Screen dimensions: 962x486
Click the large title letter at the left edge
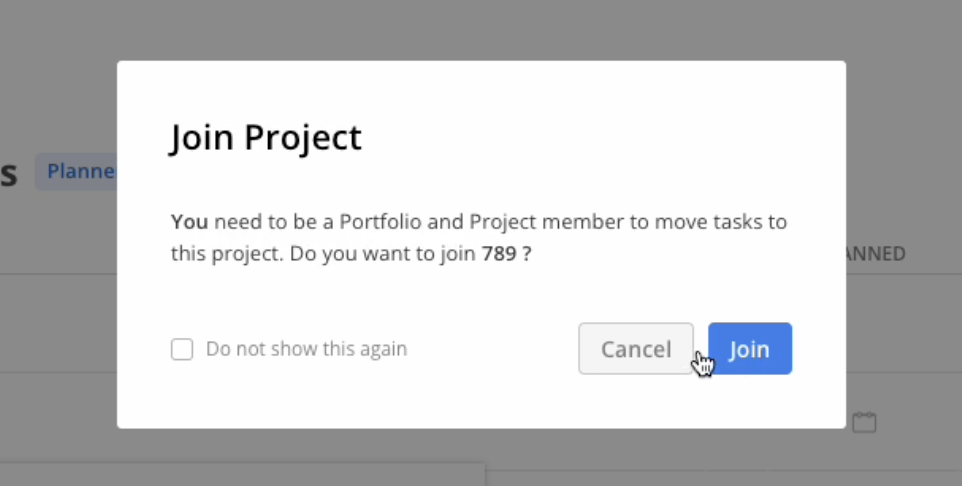9,174
